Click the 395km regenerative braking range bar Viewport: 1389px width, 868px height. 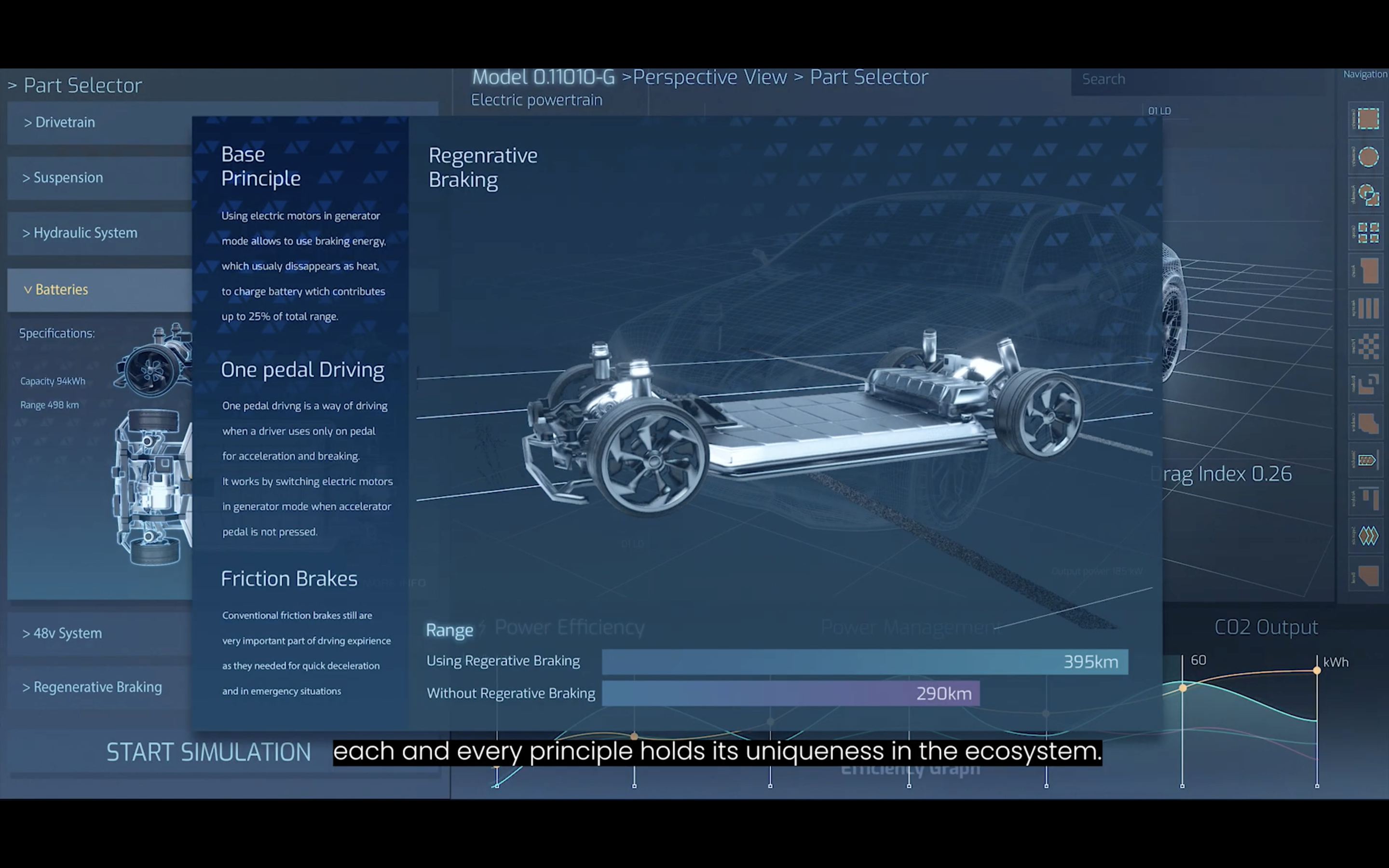coord(864,662)
